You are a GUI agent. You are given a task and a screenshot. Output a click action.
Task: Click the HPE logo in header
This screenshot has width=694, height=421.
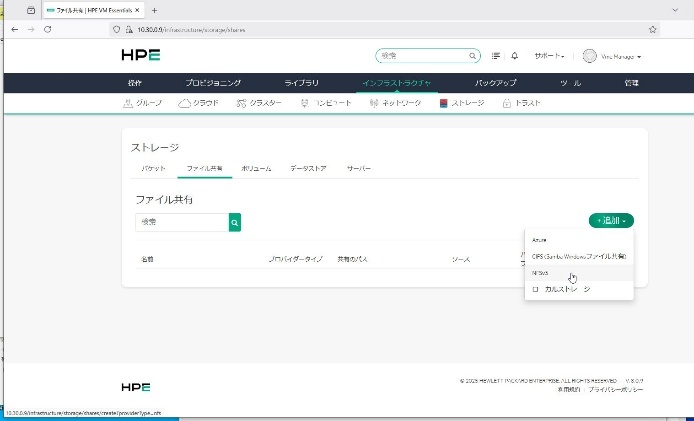[x=135, y=56]
